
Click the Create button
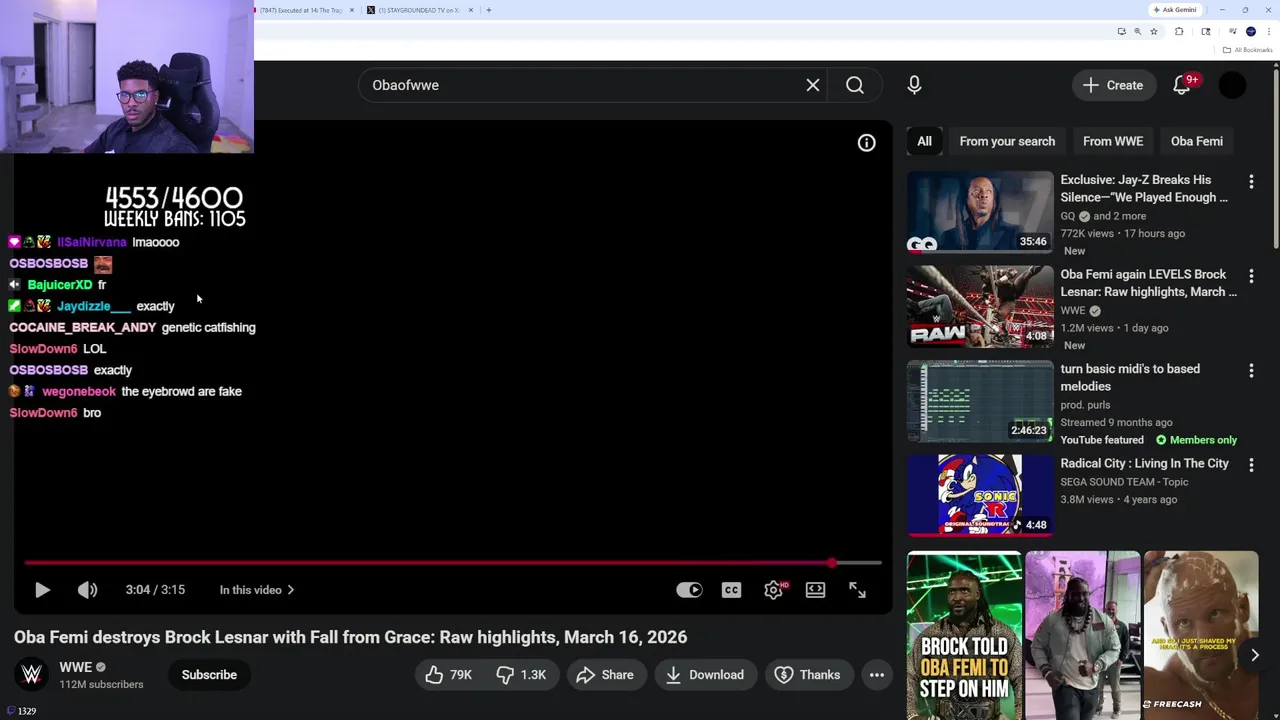tap(1113, 85)
